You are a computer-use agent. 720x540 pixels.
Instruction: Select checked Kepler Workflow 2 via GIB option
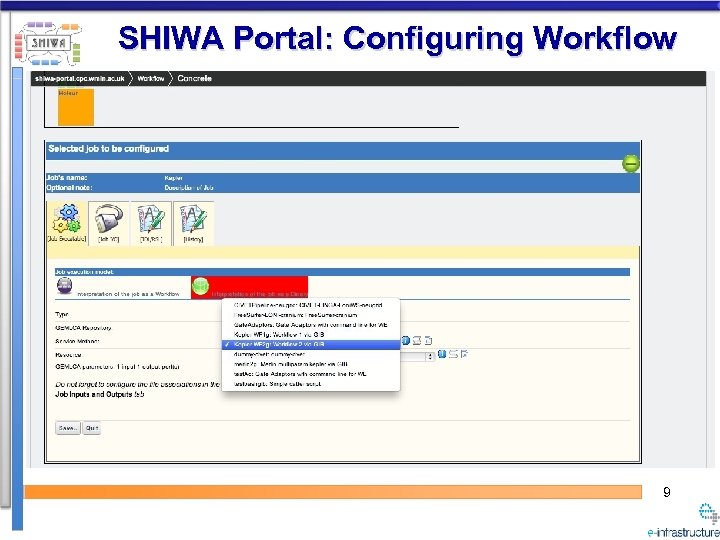pos(310,344)
